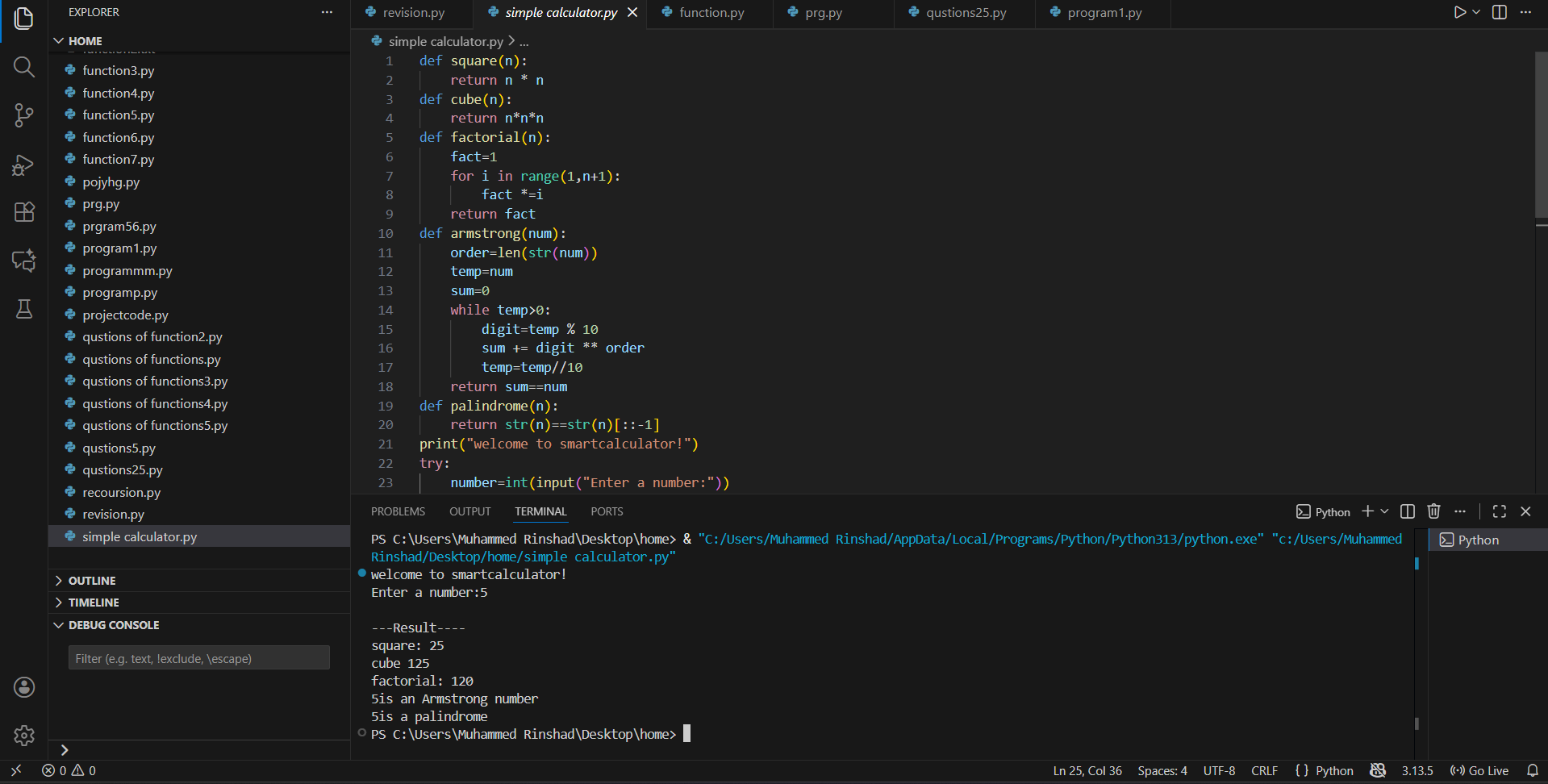The width and height of the screenshot is (1548, 784).
Task: Open the Search panel
Action: (x=23, y=67)
